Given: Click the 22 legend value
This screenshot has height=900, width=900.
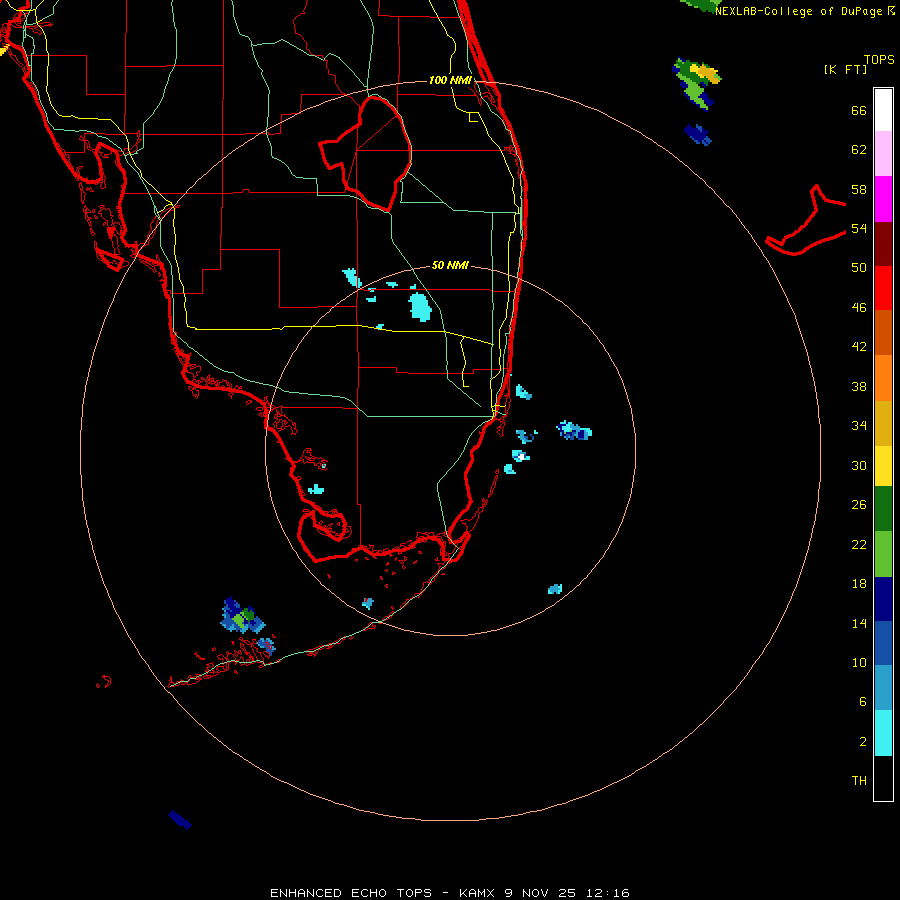Looking at the screenshot, I should 859,544.
